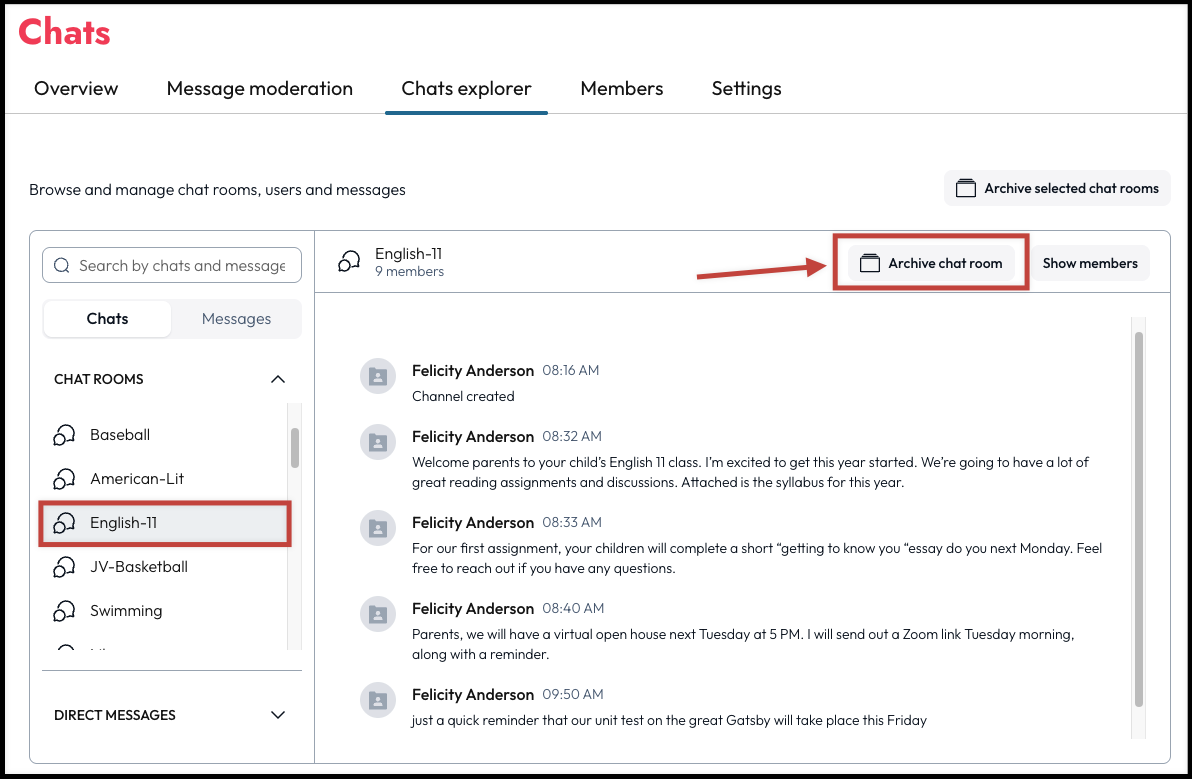Expand the DIRECT MESSAGES section chevron
The image size is (1192, 779).
click(278, 715)
